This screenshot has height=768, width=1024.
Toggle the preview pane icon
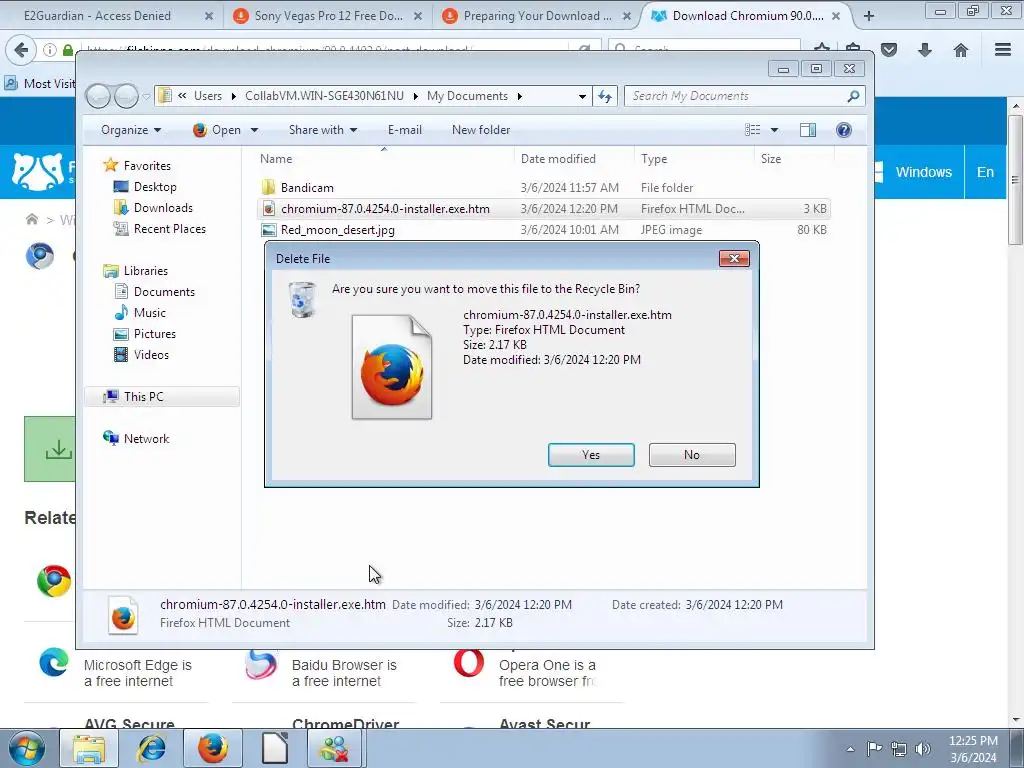point(808,130)
